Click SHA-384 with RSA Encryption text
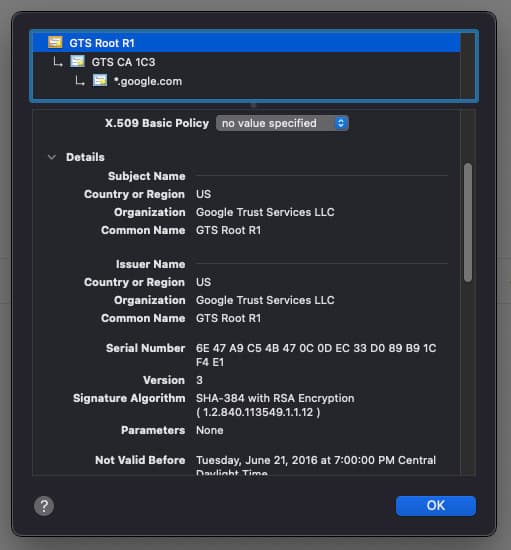Viewport: 511px width, 550px height. 275,398
